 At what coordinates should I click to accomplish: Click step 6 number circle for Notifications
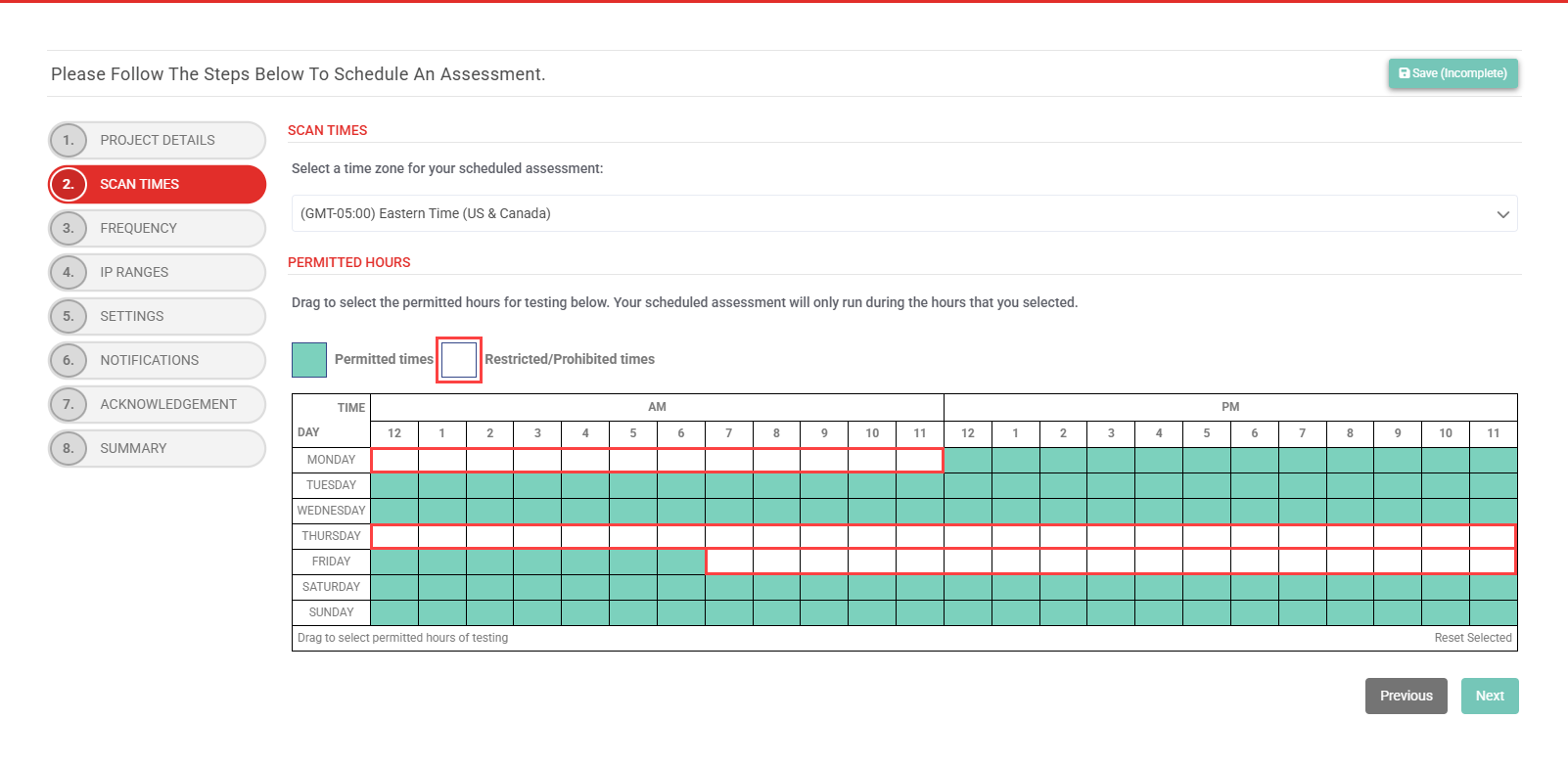tap(69, 360)
